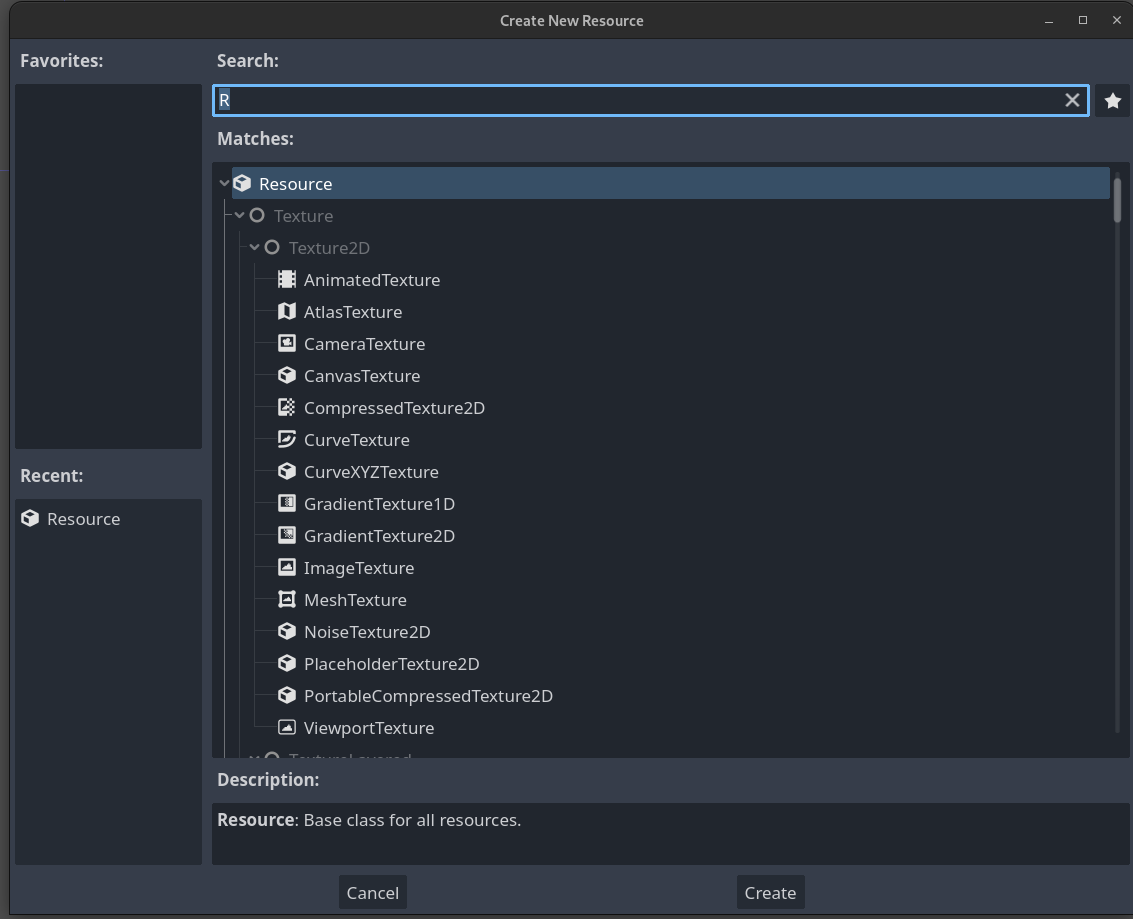Click the CurveTexture icon
1133x919 pixels.
click(287, 440)
